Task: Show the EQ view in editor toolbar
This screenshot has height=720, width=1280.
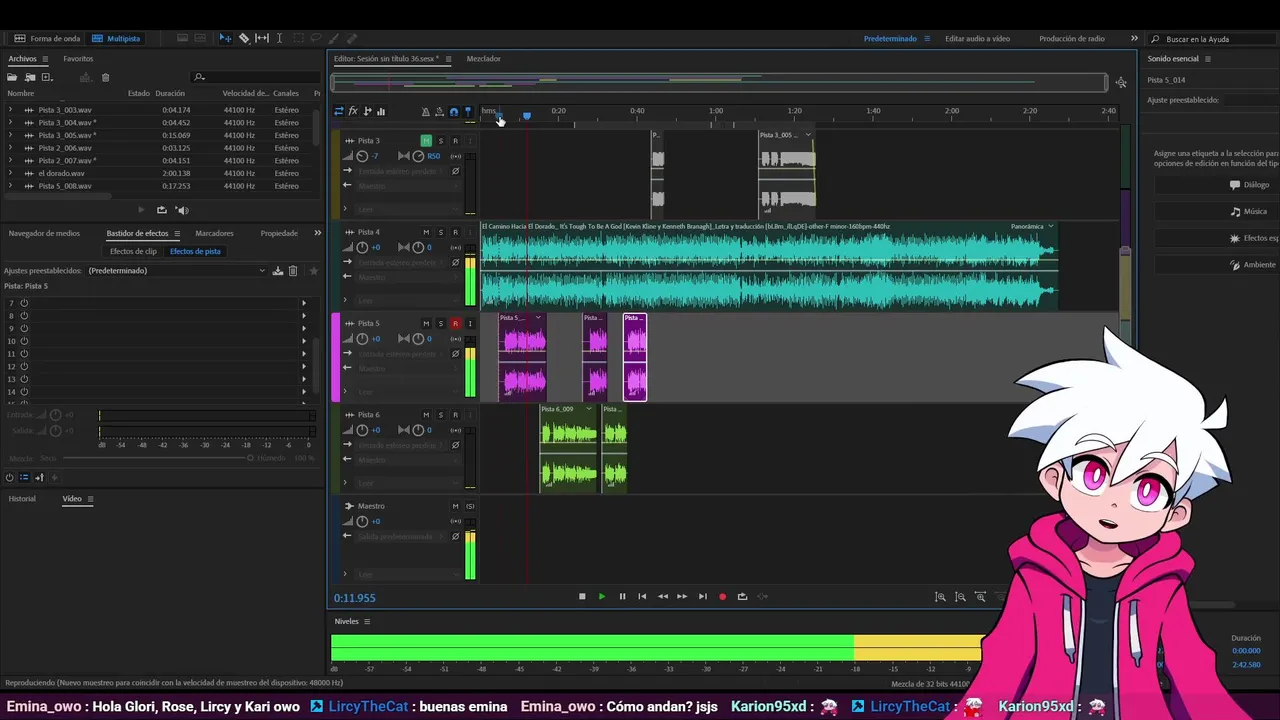Action: click(381, 111)
